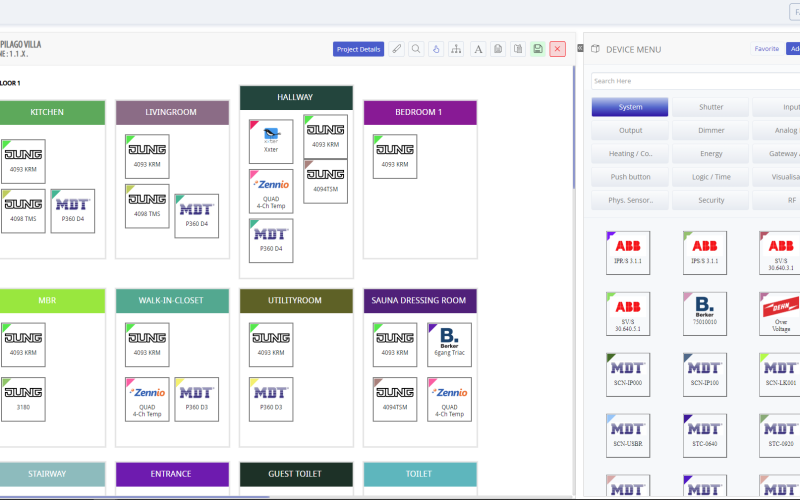Click the BEDROOM 1 room header

click(420, 112)
